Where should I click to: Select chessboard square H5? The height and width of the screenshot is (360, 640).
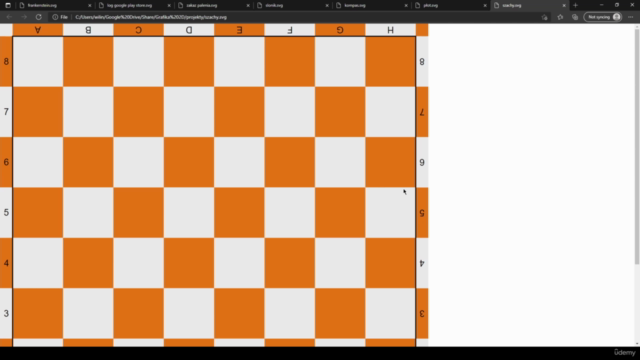(x=390, y=213)
